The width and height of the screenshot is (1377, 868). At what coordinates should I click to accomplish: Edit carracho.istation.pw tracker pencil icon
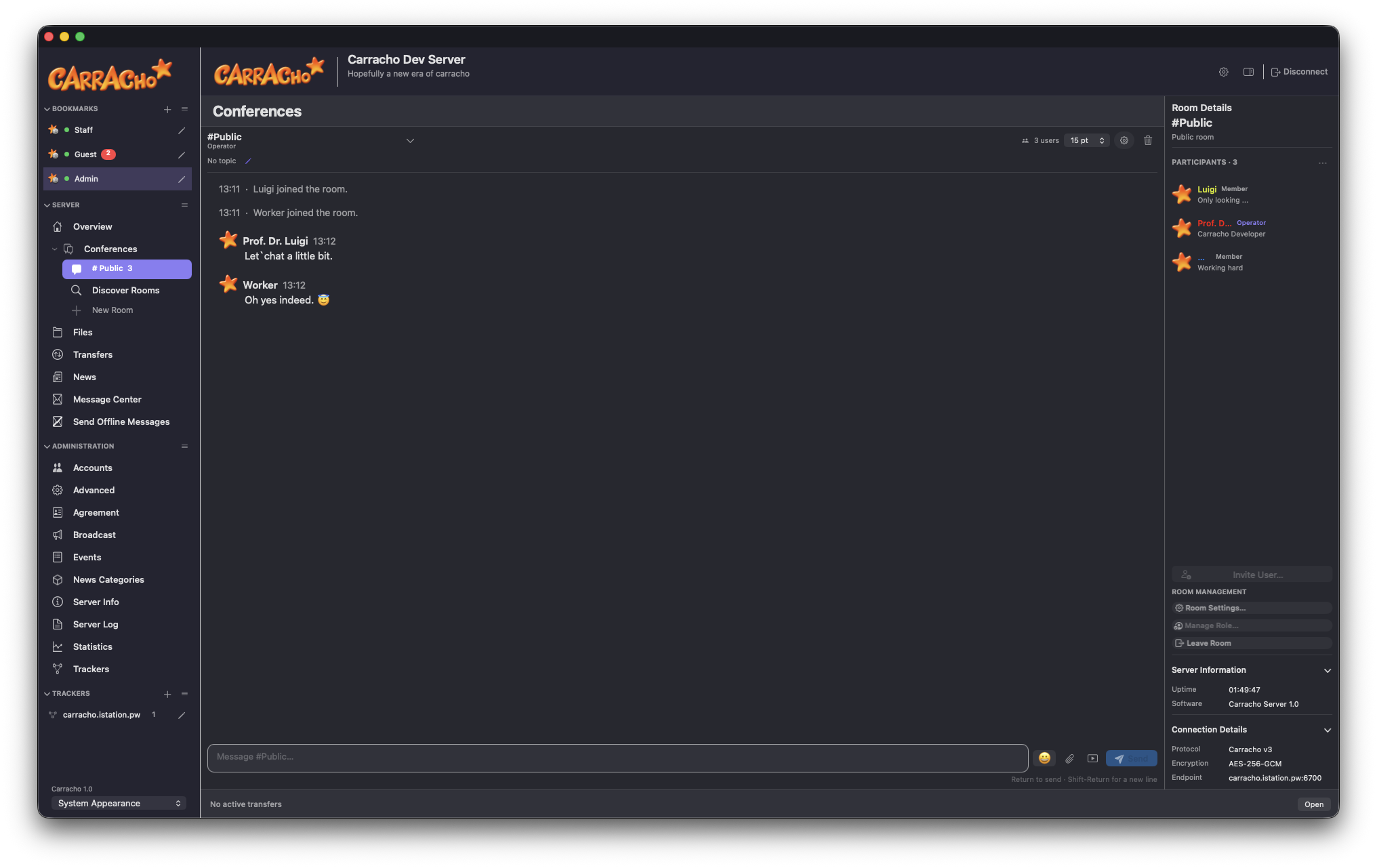coord(182,715)
